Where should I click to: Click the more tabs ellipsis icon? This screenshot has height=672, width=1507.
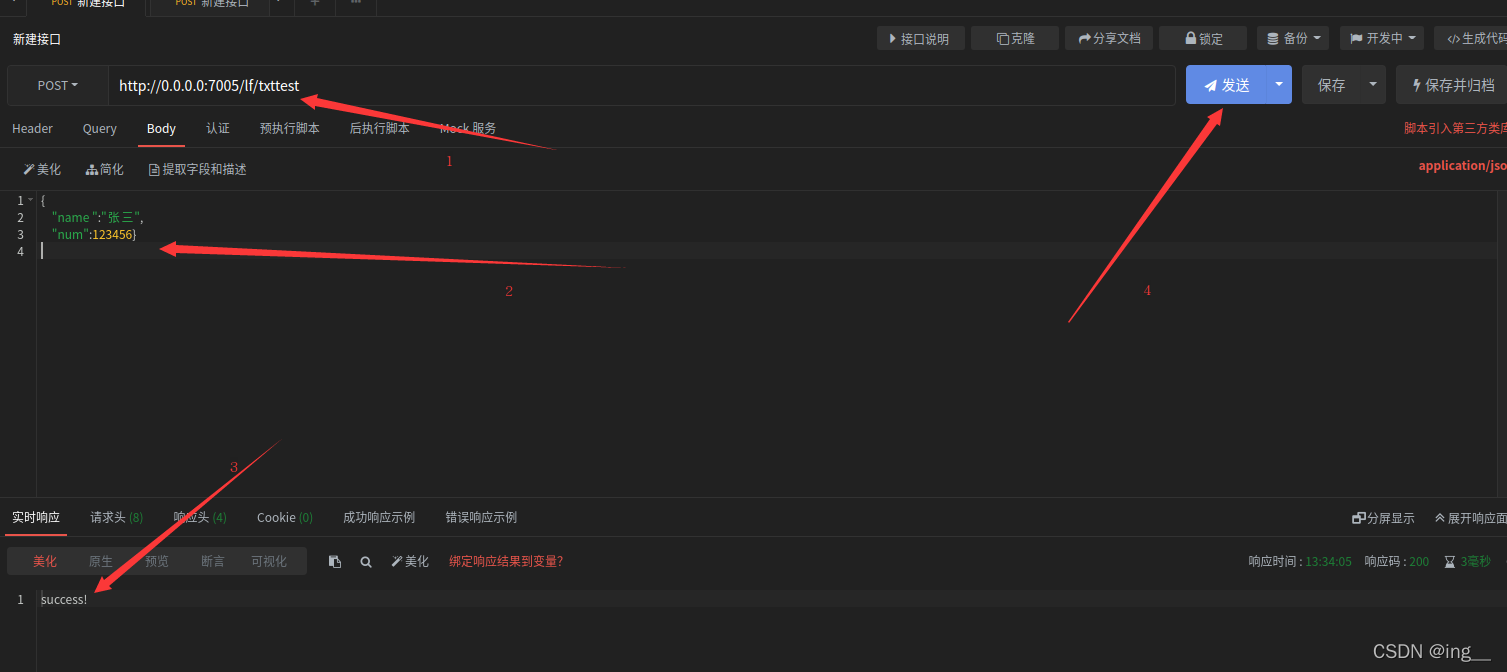click(356, 3)
